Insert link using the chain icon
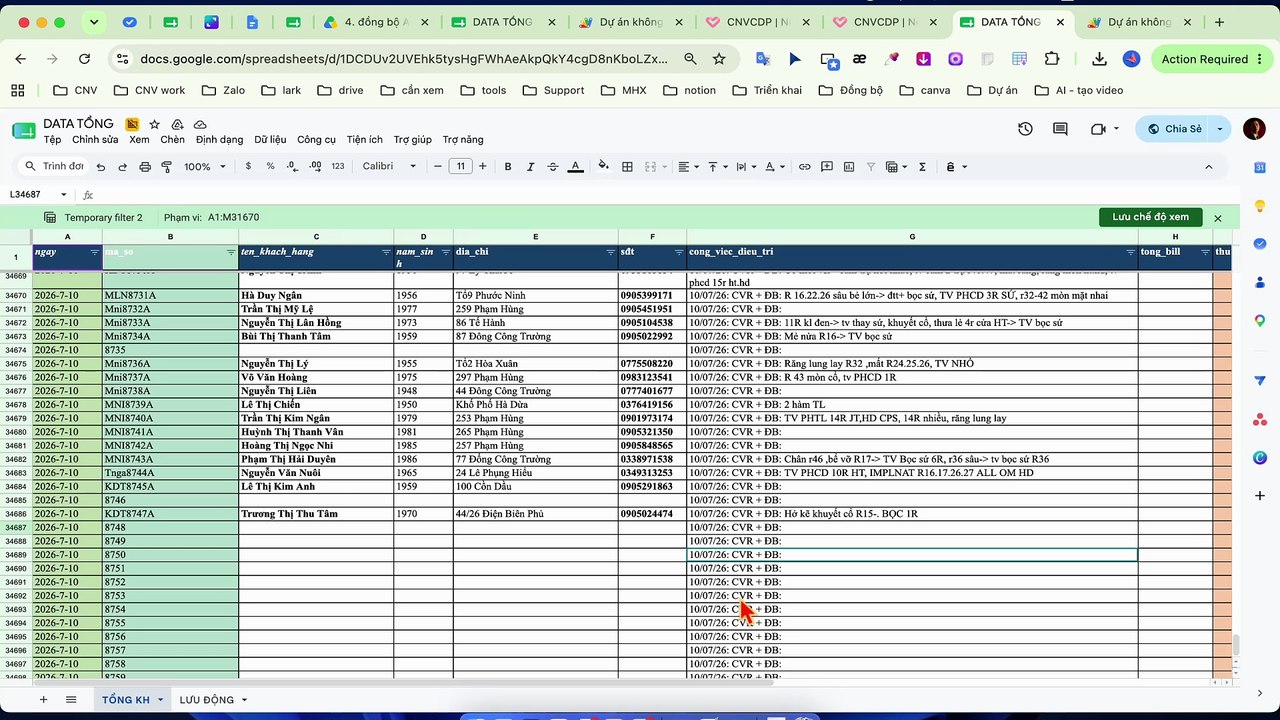This screenshot has width=1280, height=720. pos(804,167)
